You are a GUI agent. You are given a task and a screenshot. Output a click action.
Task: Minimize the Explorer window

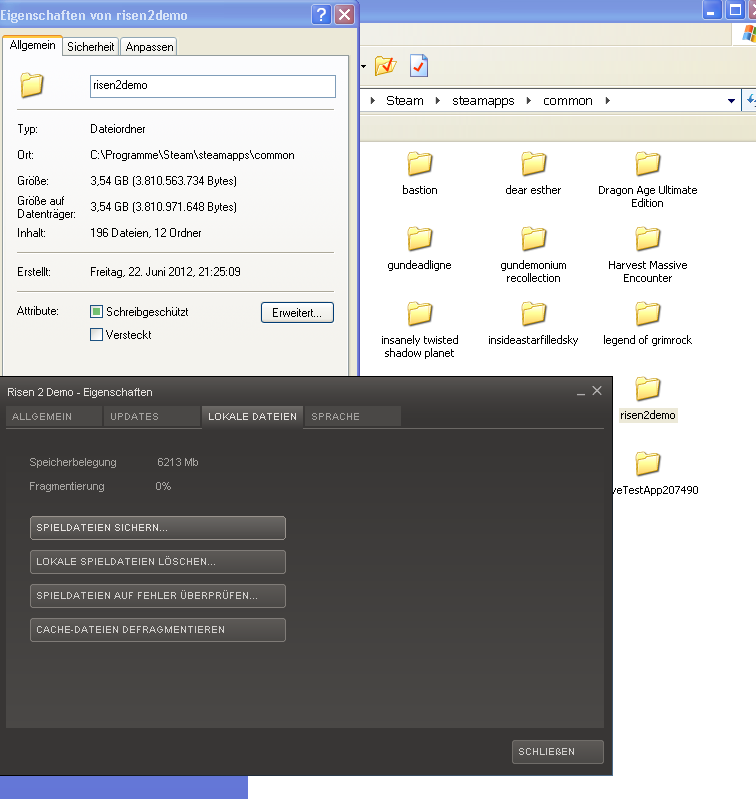point(711,9)
